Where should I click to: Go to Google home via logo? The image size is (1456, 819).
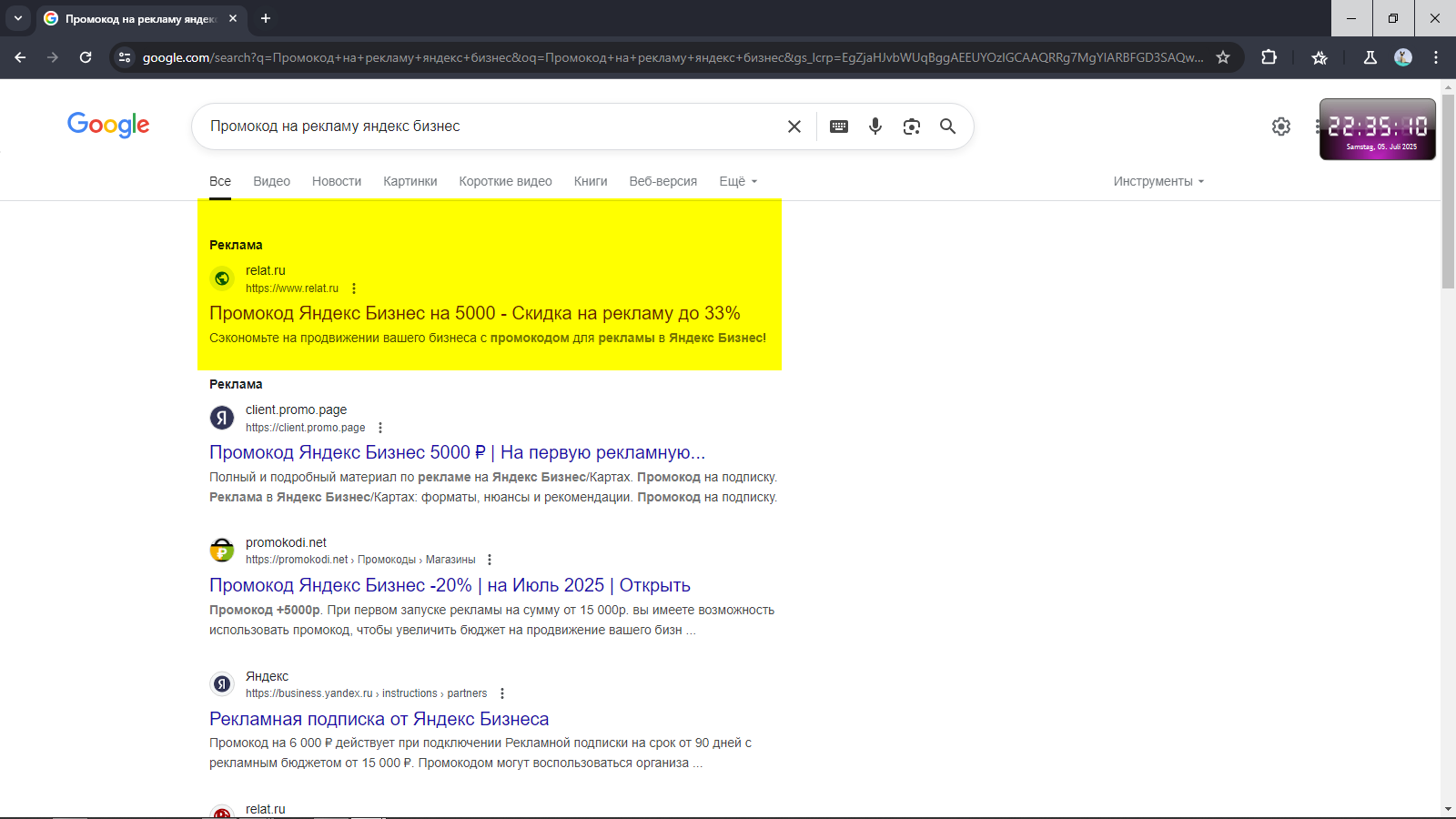pyautogui.click(x=108, y=125)
